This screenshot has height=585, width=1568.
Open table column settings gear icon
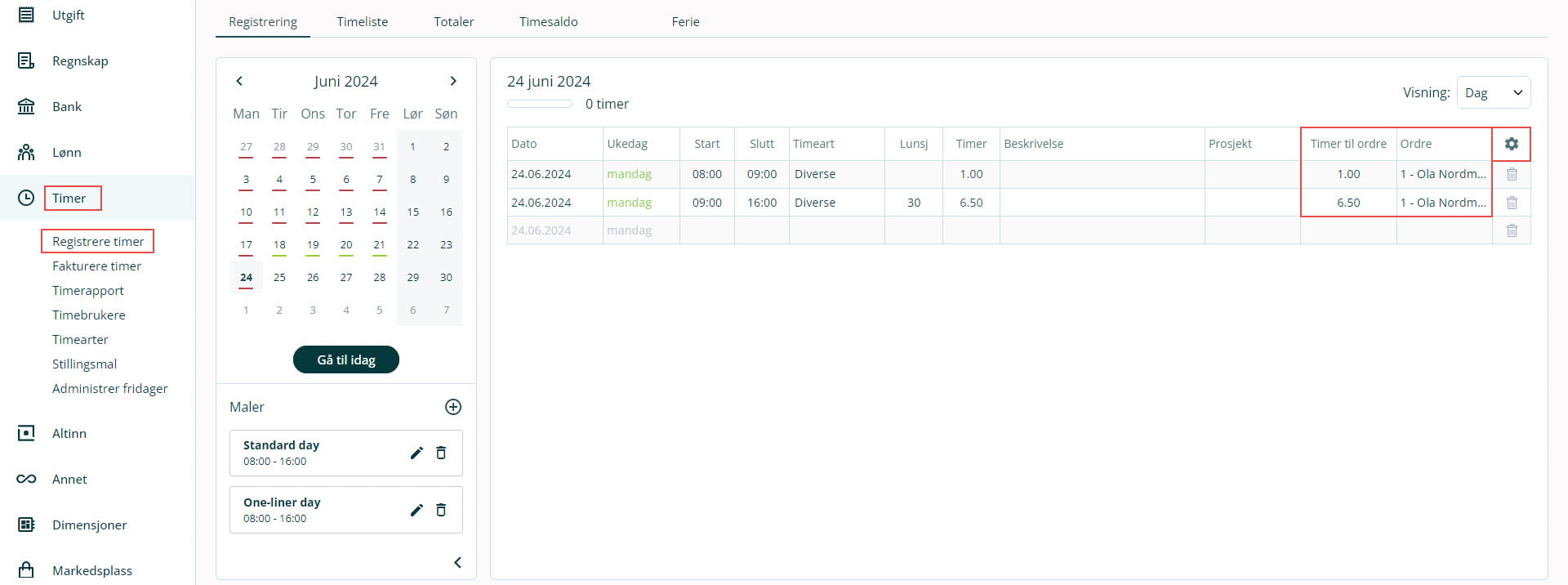click(1511, 144)
